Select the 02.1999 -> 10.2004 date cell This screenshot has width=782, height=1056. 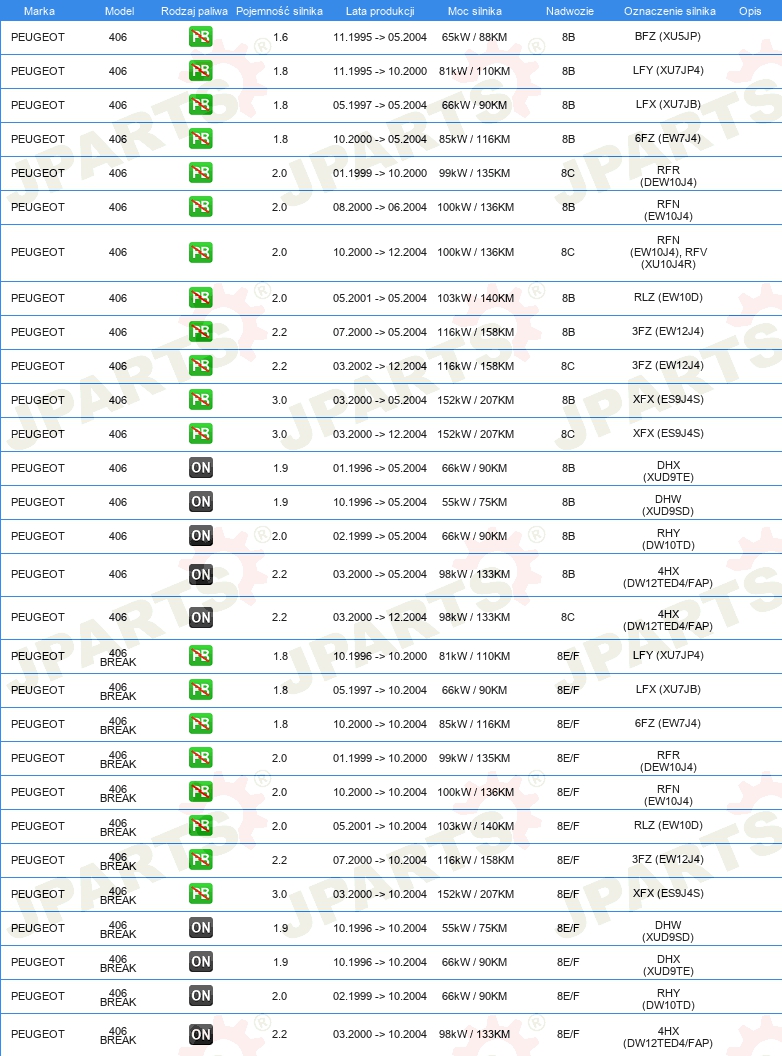380,996
